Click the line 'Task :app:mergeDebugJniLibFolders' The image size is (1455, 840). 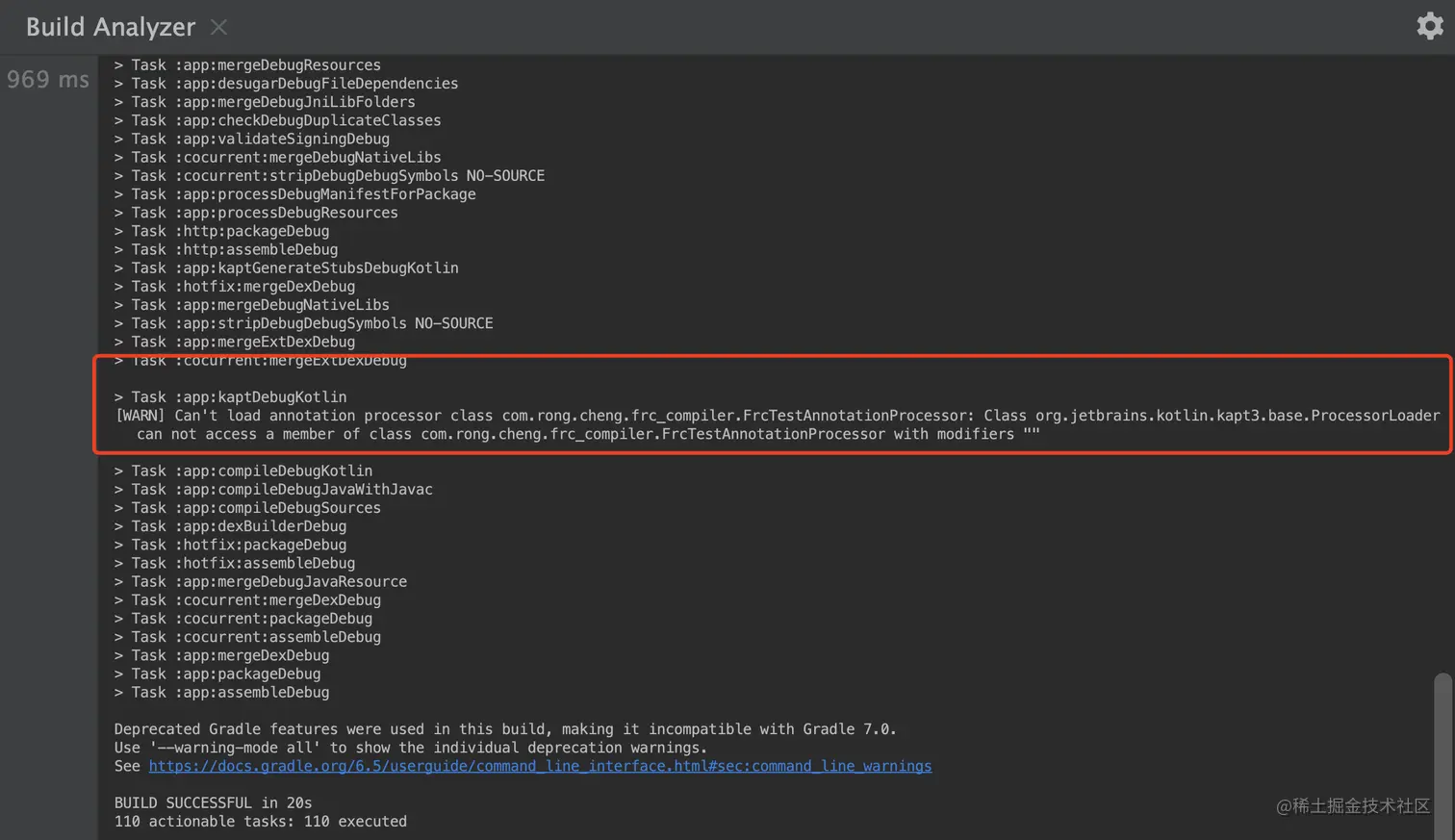coord(265,102)
